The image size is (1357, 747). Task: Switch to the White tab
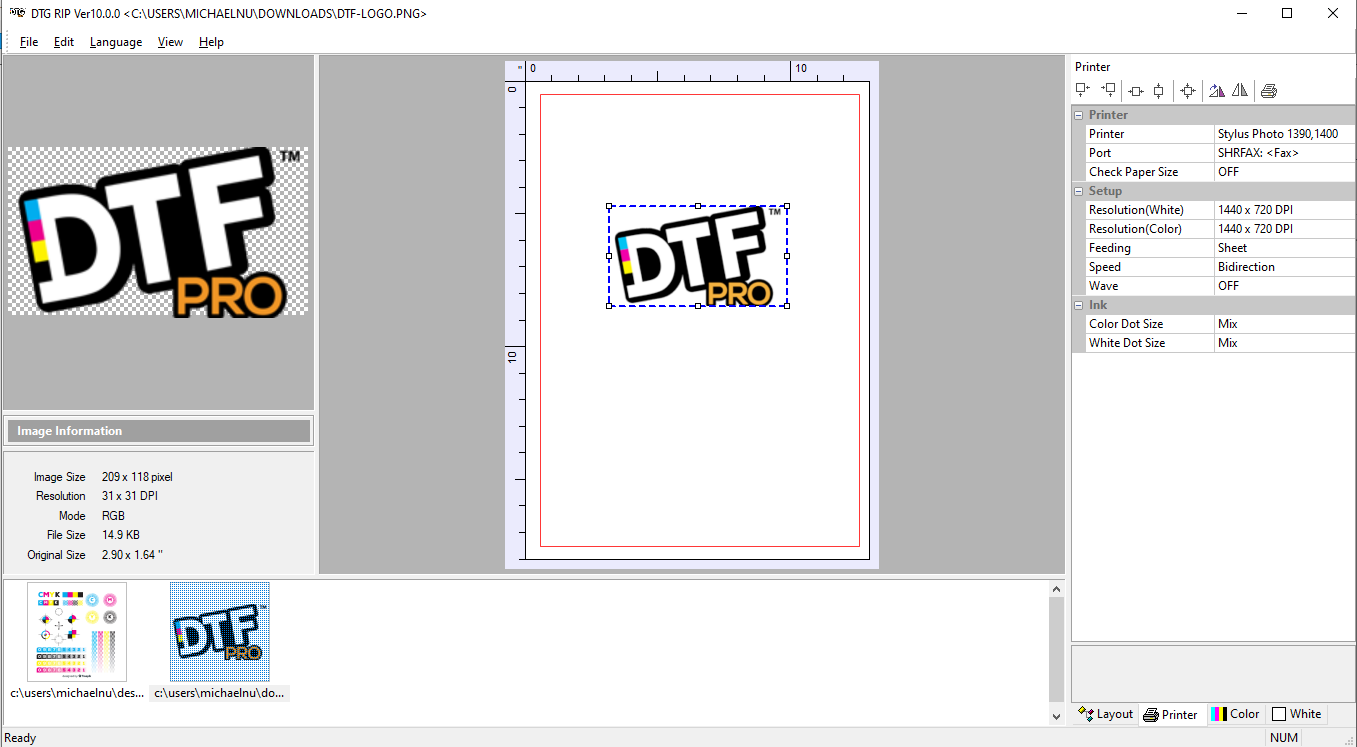point(1296,714)
